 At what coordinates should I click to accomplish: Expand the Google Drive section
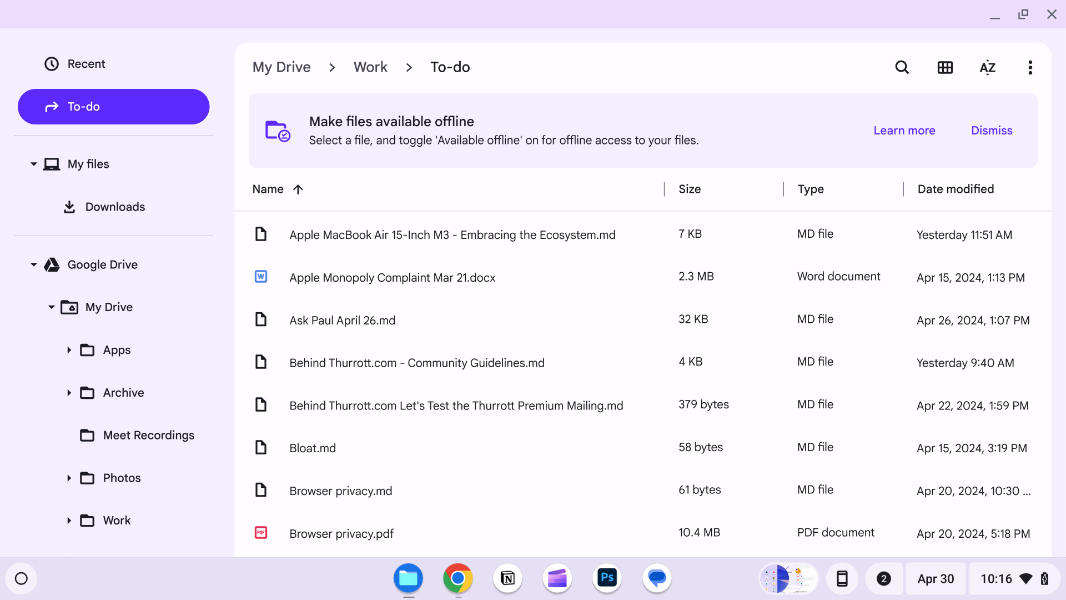pos(33,264)
